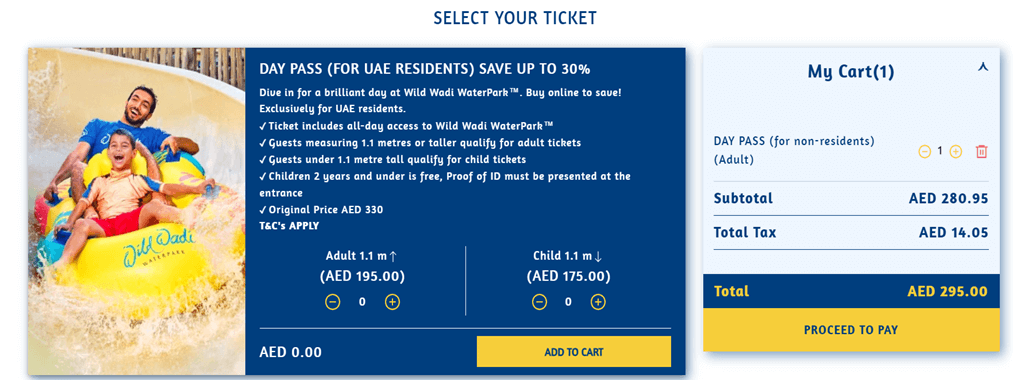The height and width of the screenshot is (384, 1013).
Task: Click Proceed to Pay button
Action: coord(851,330)
